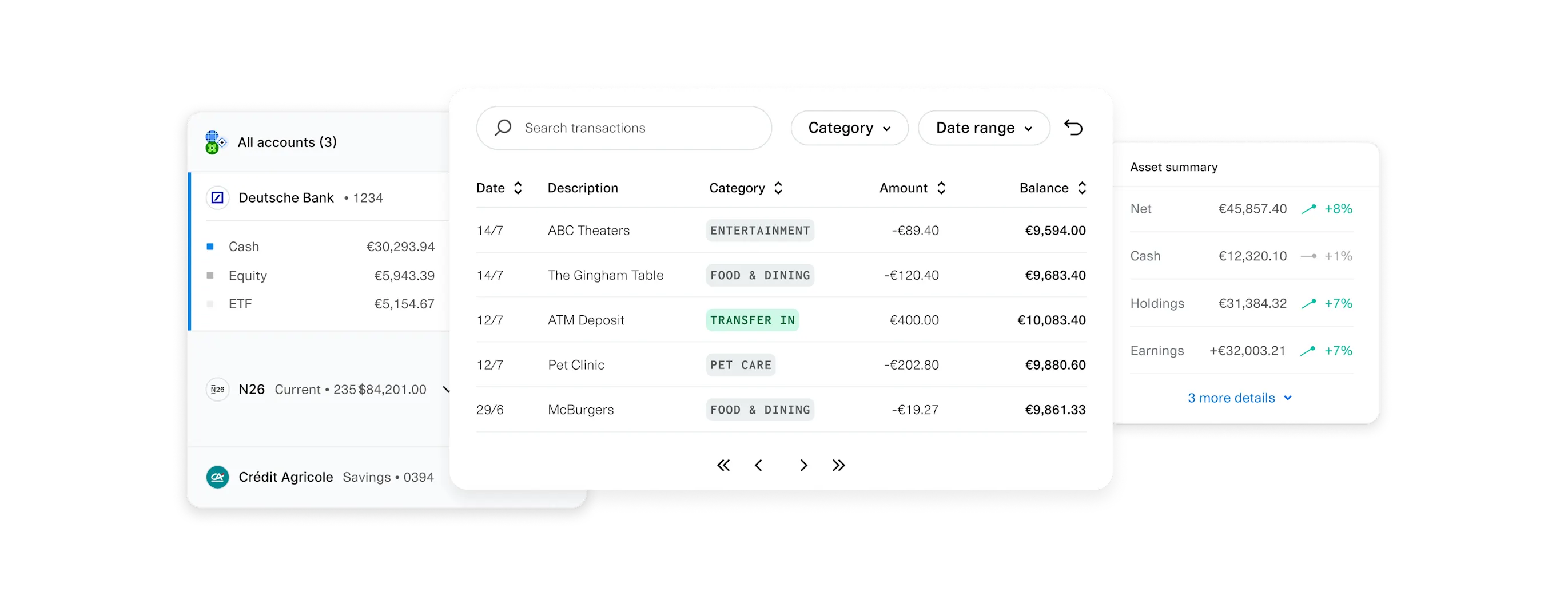The width and height of the screenshot is (1568, 603).
Task: Click the €400.00 amount
Action: pos(914,320)
